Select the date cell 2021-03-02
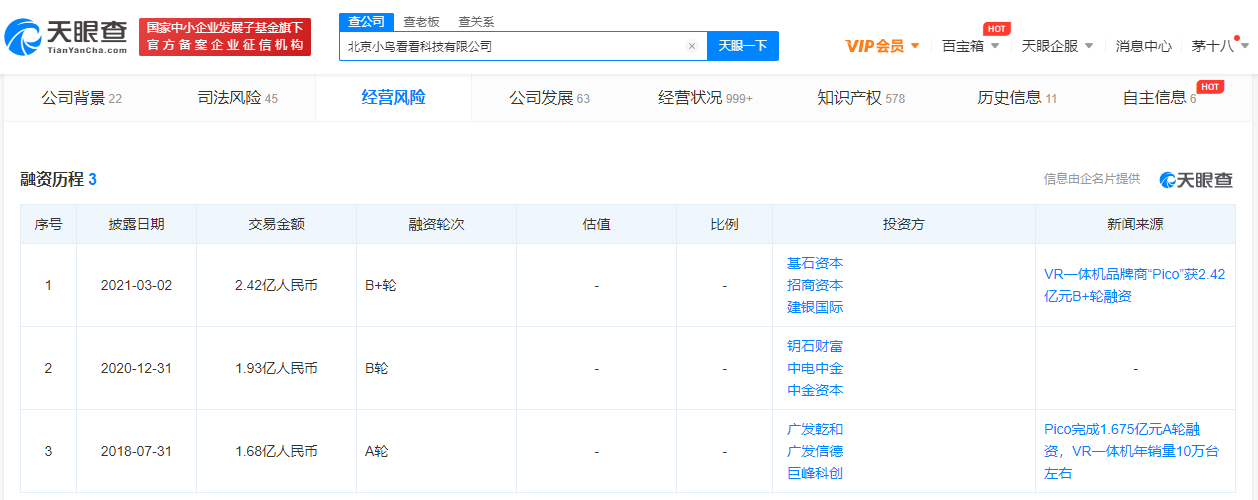1258x500 pixels. pos(136,286)
